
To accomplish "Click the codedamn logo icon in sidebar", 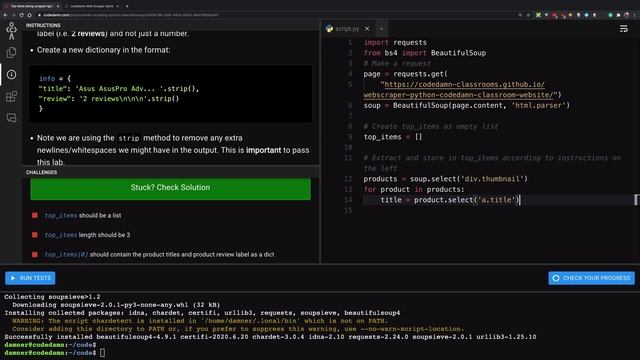I will click(11, 31).
